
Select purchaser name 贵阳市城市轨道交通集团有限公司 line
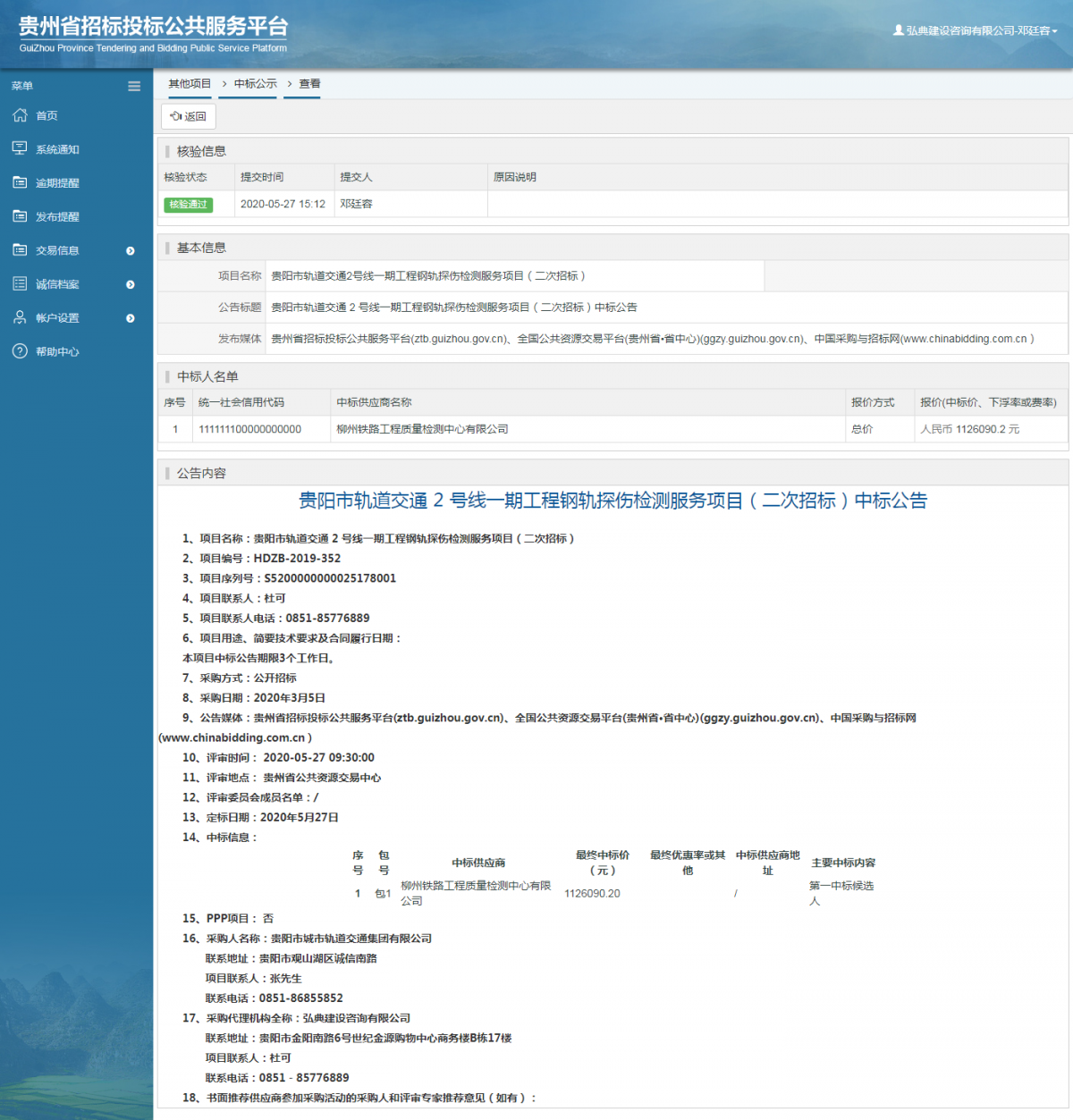pyautogui.click(x=307, y=939)
